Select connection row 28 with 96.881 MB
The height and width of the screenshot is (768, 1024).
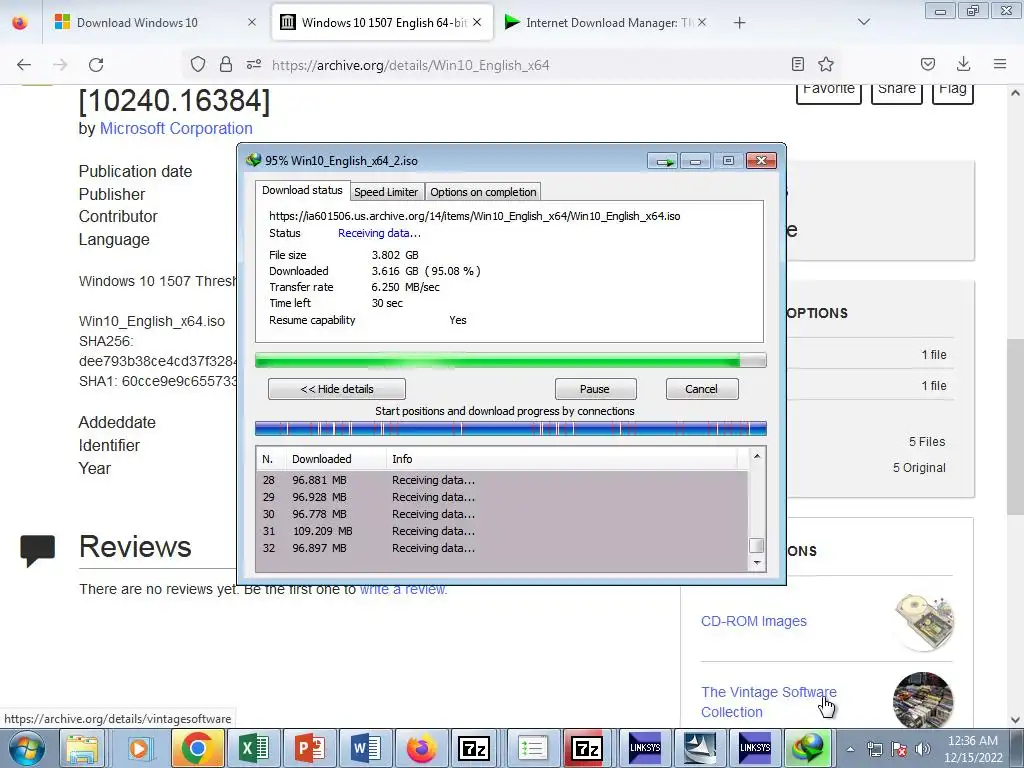coord(502,480)
